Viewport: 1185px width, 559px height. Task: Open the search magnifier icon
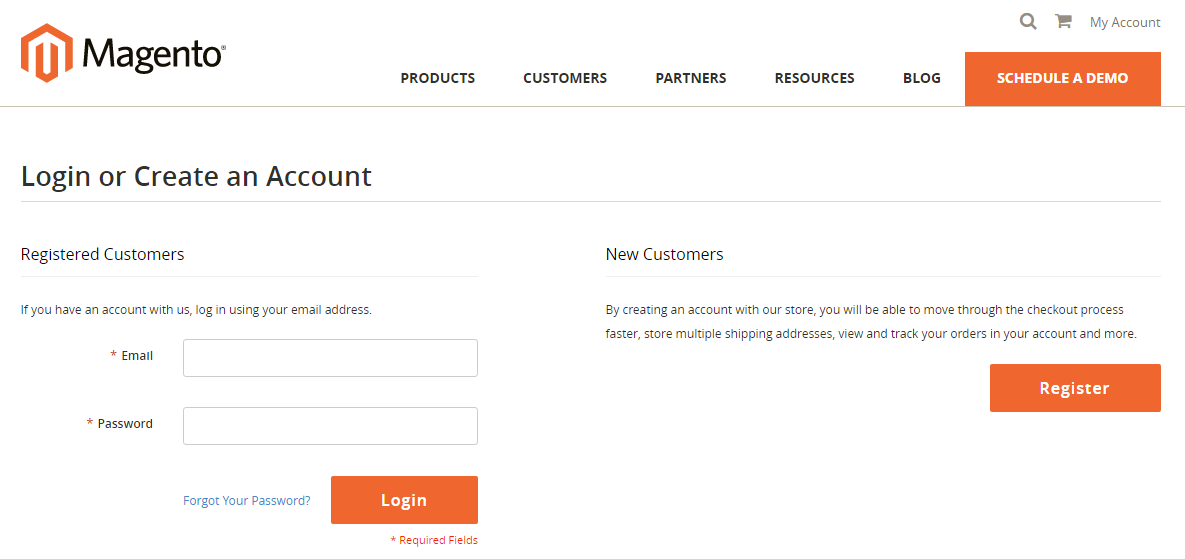pos(1028,21)
